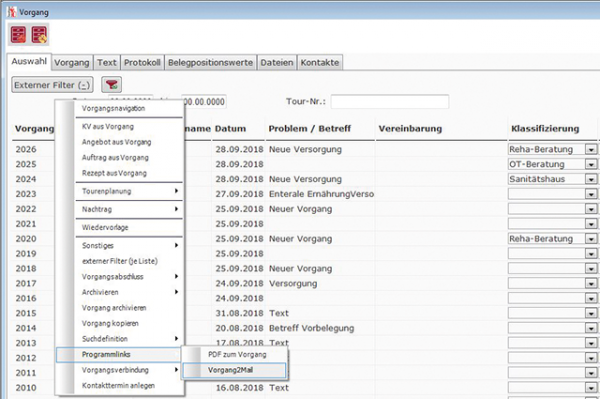Image resolution: width=600 pixels, height=399 pixels.
Task: Open Klassifizierung dropdown for Vorgang 2017
Action: pyautogui.click(x=591, y=283)
